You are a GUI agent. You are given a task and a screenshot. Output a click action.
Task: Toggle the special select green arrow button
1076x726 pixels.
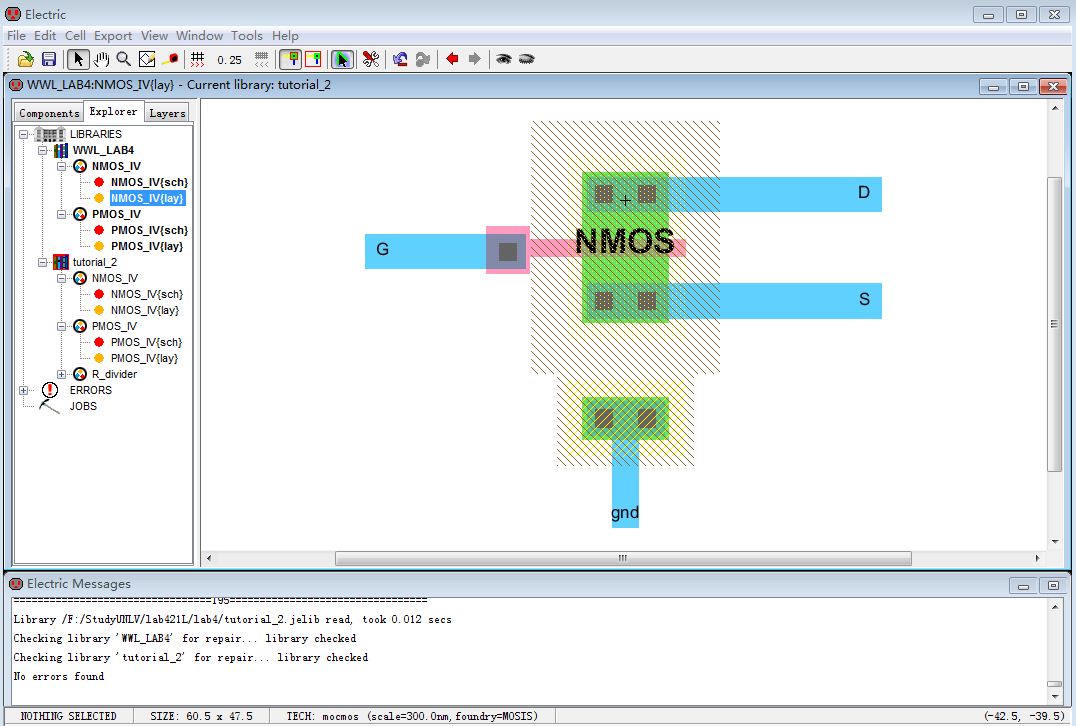click(342, 59)
